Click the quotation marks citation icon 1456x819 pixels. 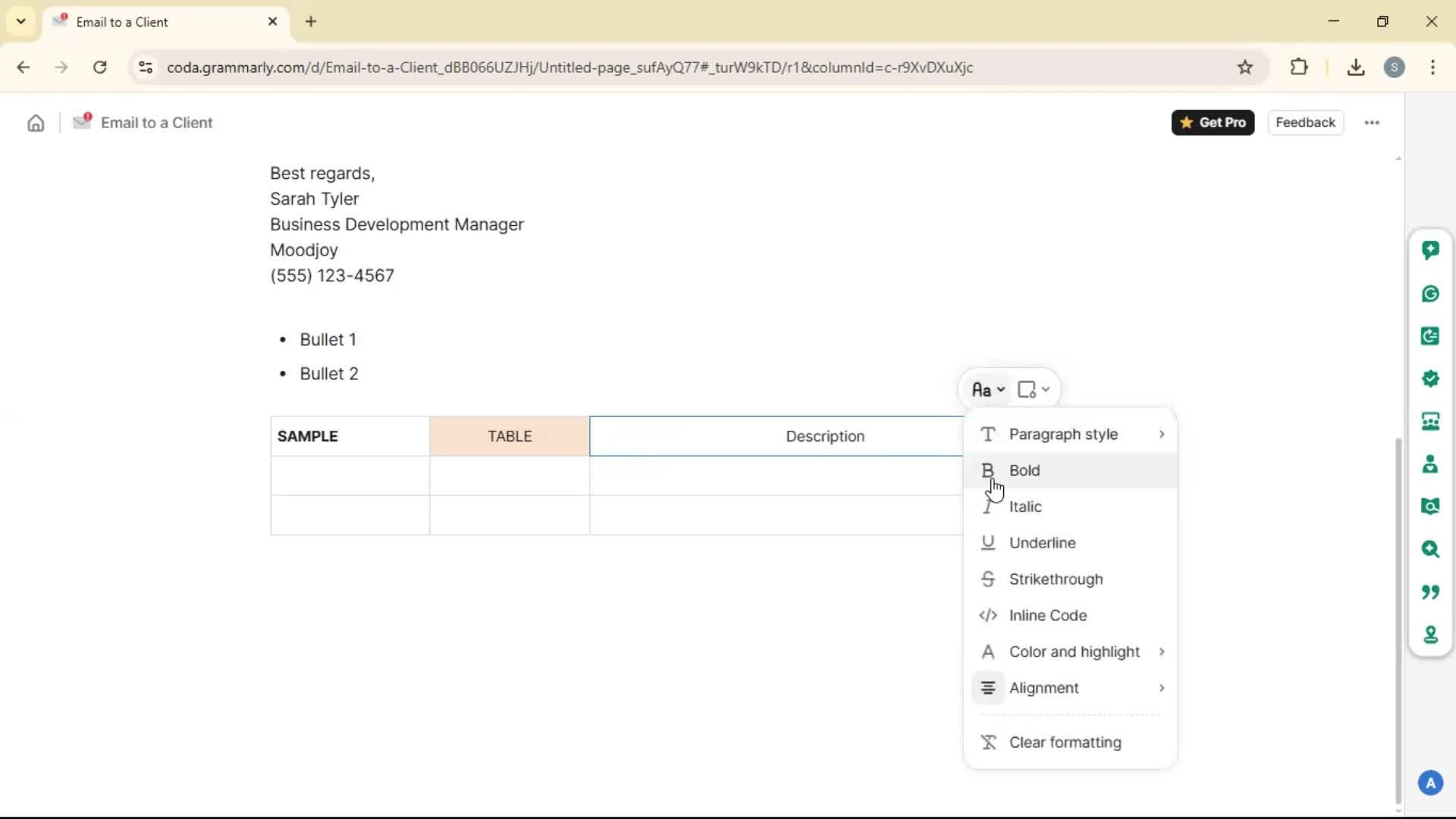pos(1430,591)
